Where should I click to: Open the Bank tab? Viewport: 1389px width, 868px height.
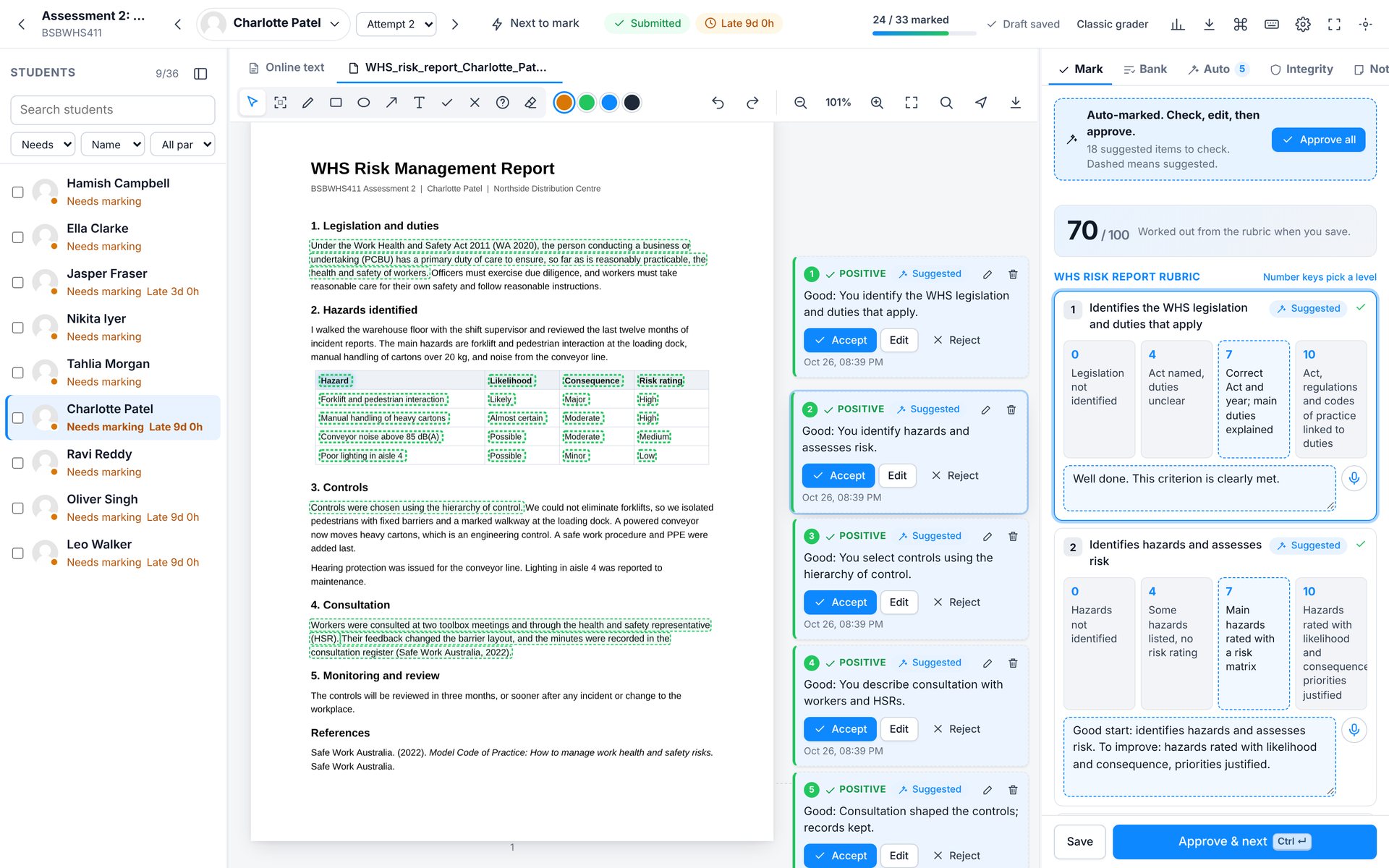1145,69
